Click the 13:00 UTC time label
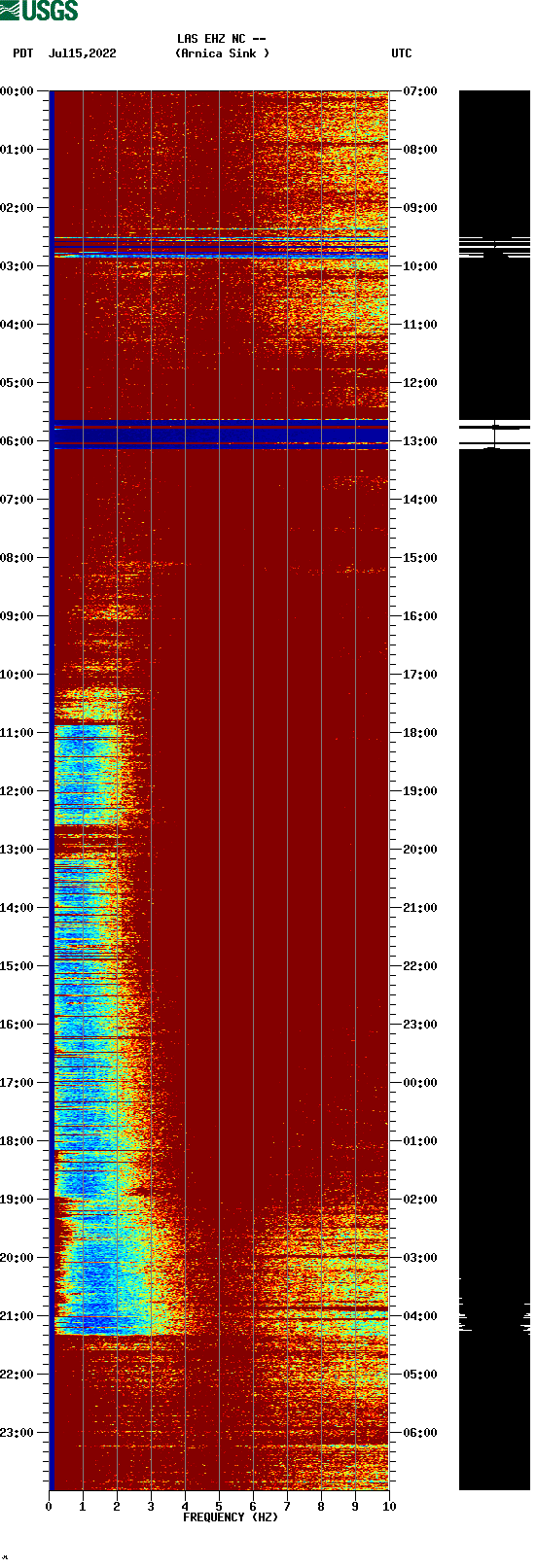Viewport: 537px width, 1568px height. click(420, 441)
